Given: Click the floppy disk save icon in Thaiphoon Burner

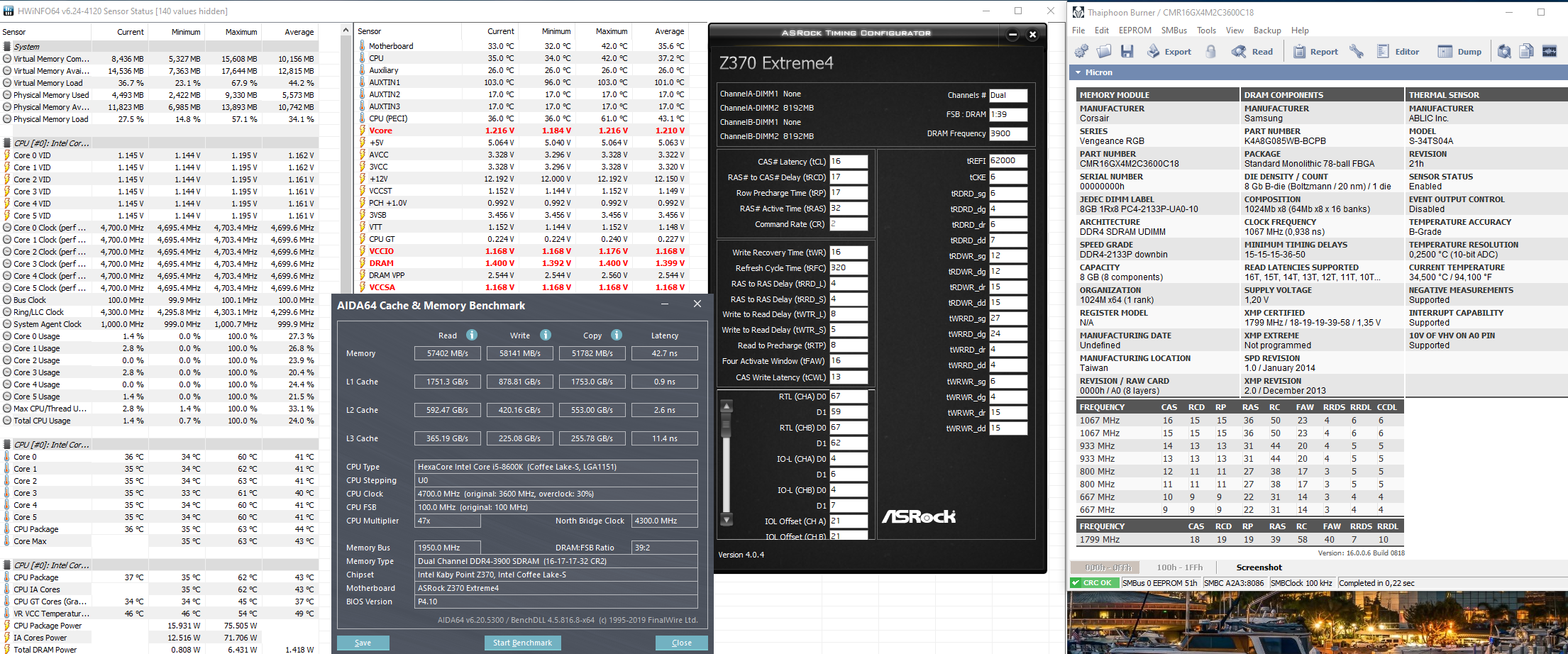Looking at the screenshot, I should coord(1127,51).
